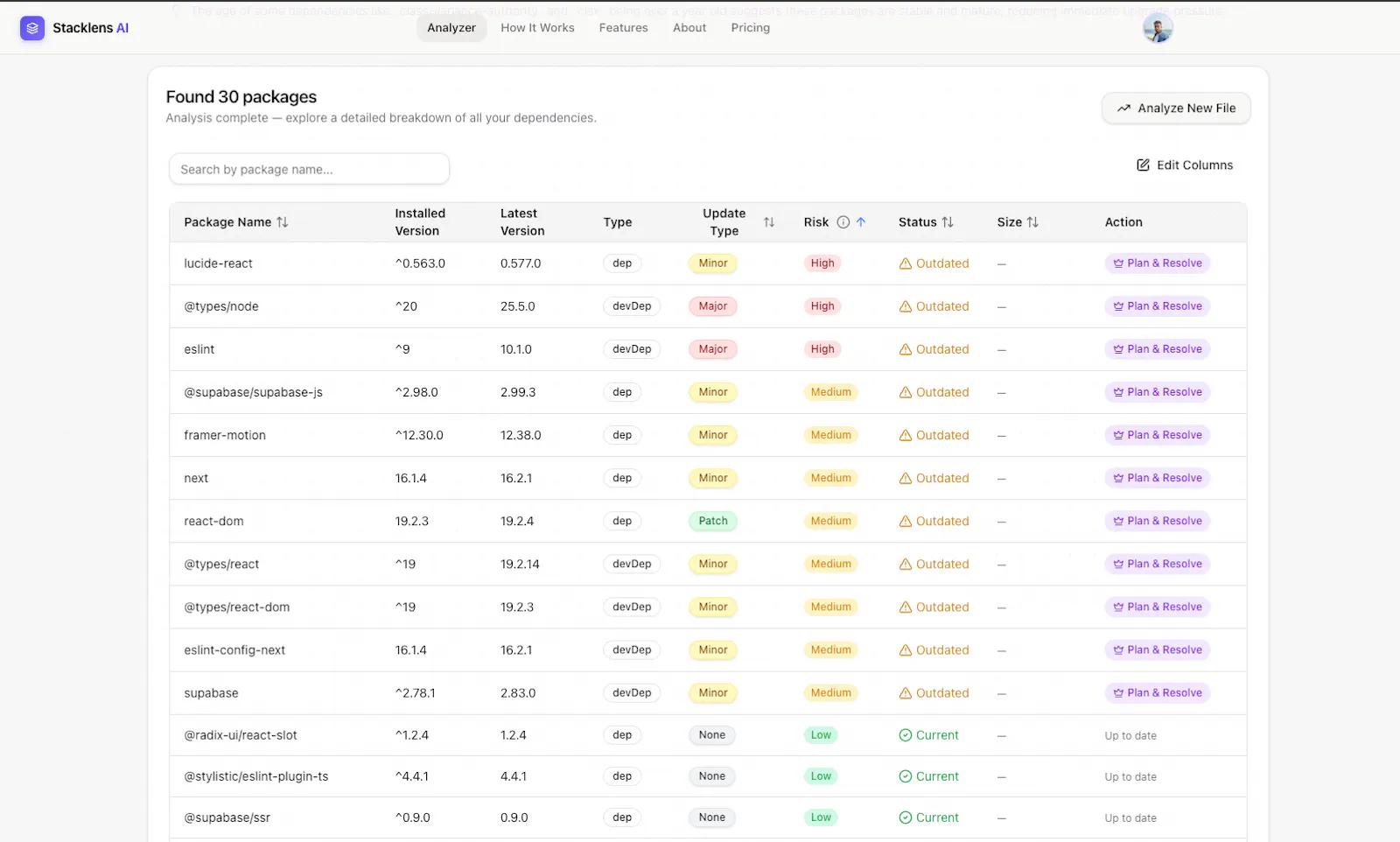
Task: Click the Stacklens AI brand name
Action: point(90,28)
